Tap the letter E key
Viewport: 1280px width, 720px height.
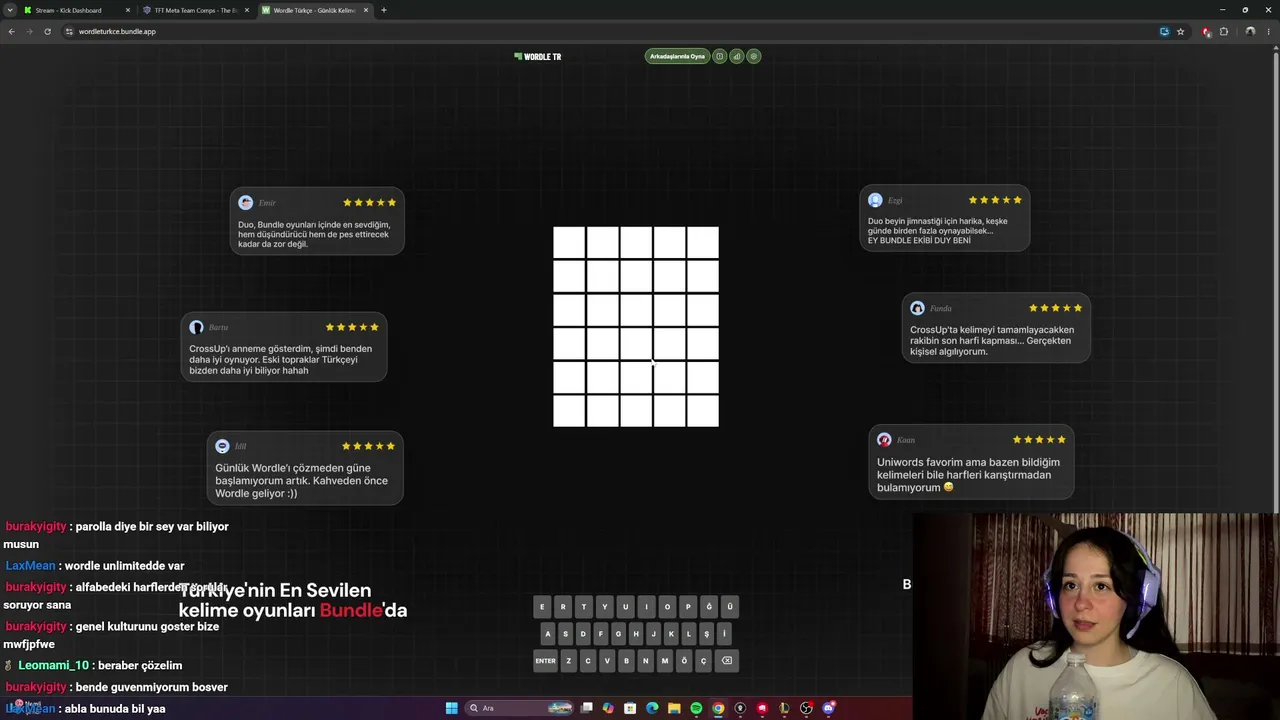pyautogui.click(x=542, y=607)
